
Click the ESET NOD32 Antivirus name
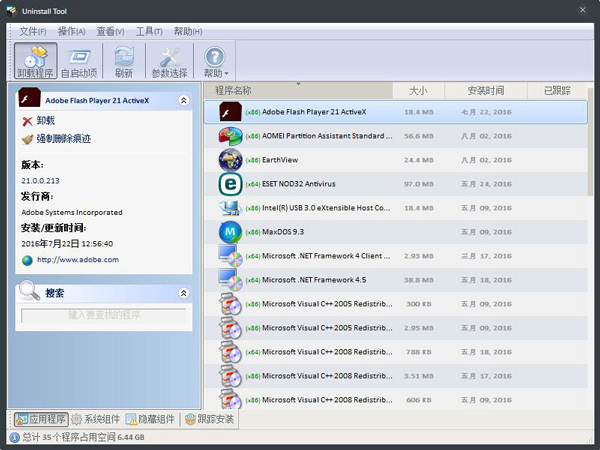[x=298, y=184]
